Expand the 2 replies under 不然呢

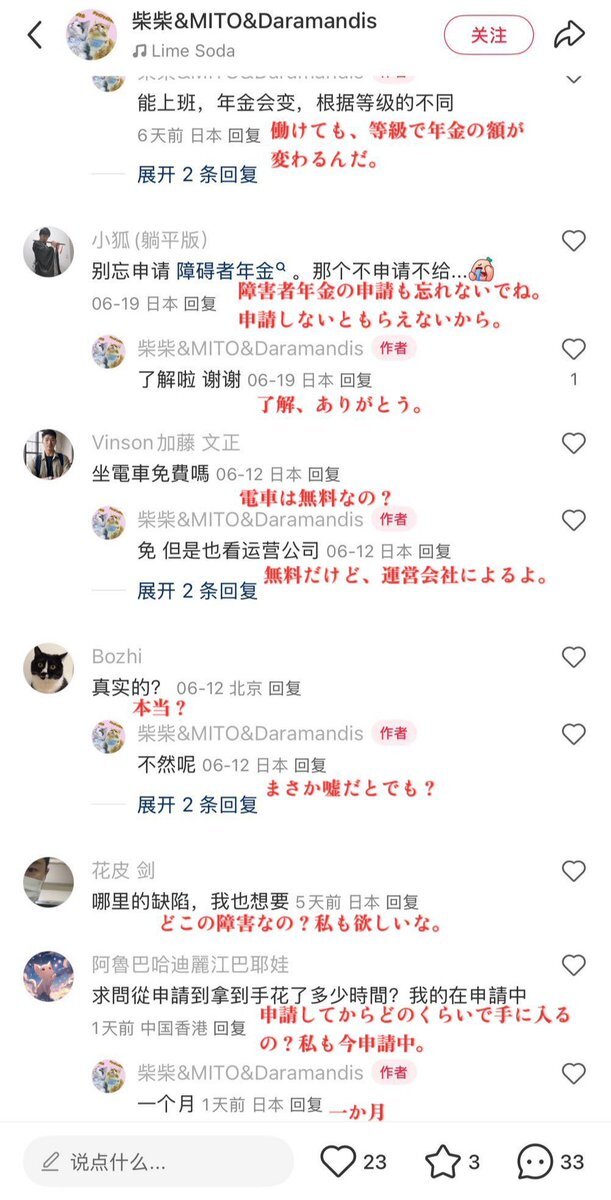pyautogui.click(x=197, y=805)
